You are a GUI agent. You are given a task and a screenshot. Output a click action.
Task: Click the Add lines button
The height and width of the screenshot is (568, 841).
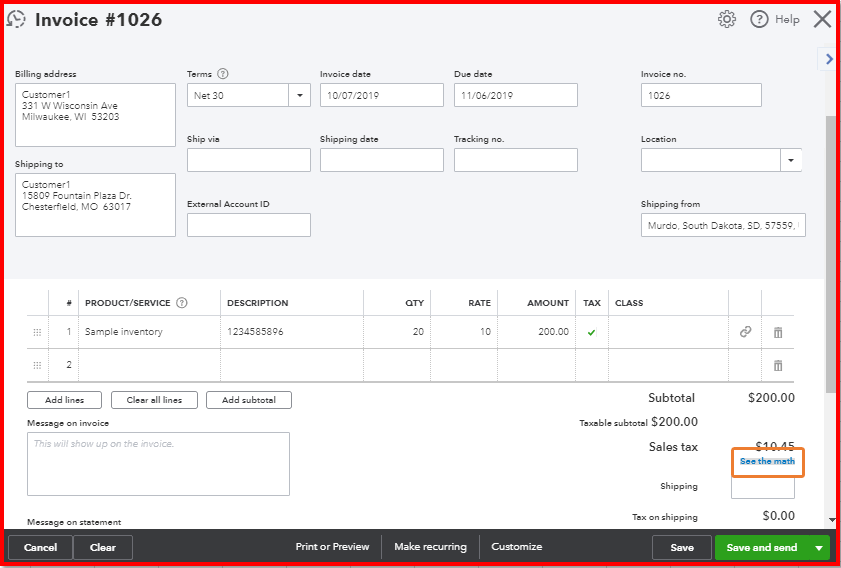pos(64,400)
